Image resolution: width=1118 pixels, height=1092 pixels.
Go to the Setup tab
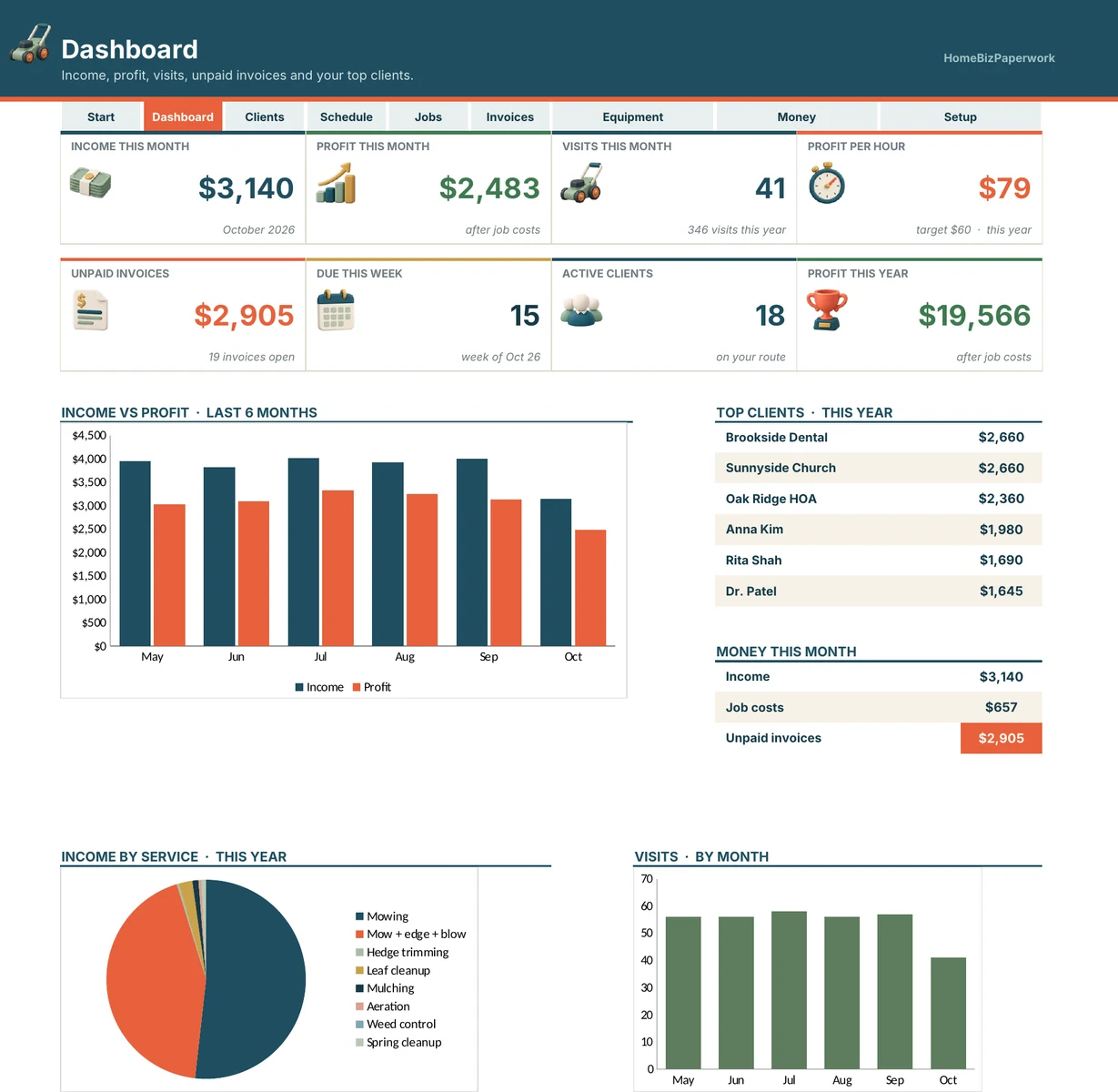[x=961, y=116]
